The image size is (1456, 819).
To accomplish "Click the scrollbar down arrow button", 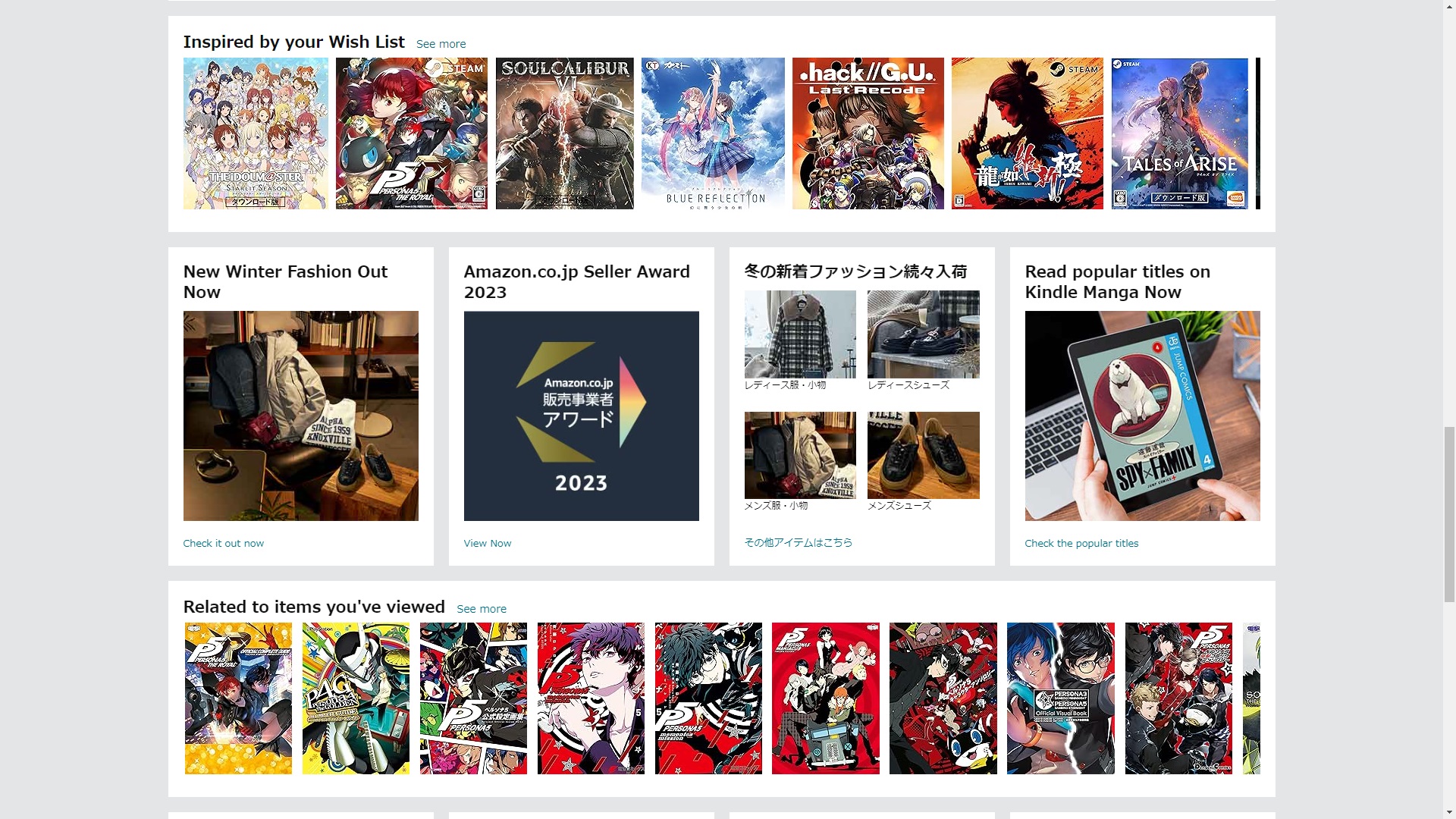I will pyautogui.click(x=1449, y=812).
